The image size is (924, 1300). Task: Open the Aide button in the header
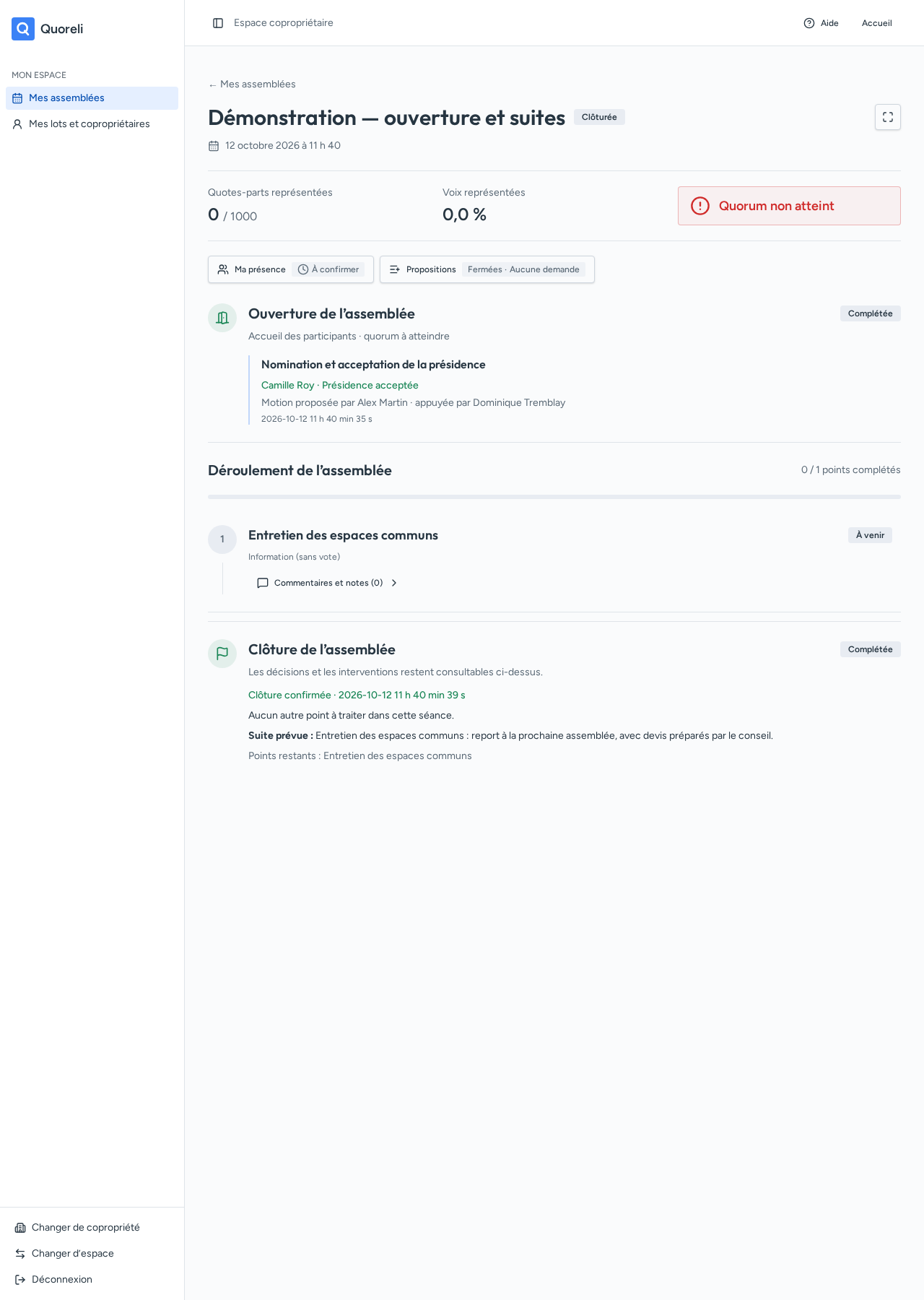coord(821,23)
